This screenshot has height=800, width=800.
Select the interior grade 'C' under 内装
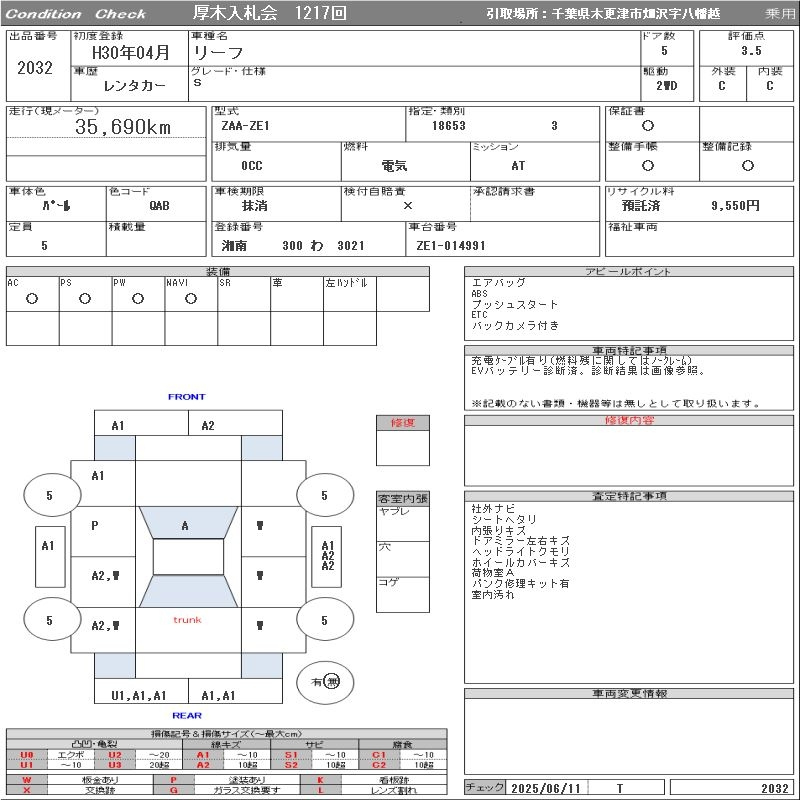click(769, 86)
